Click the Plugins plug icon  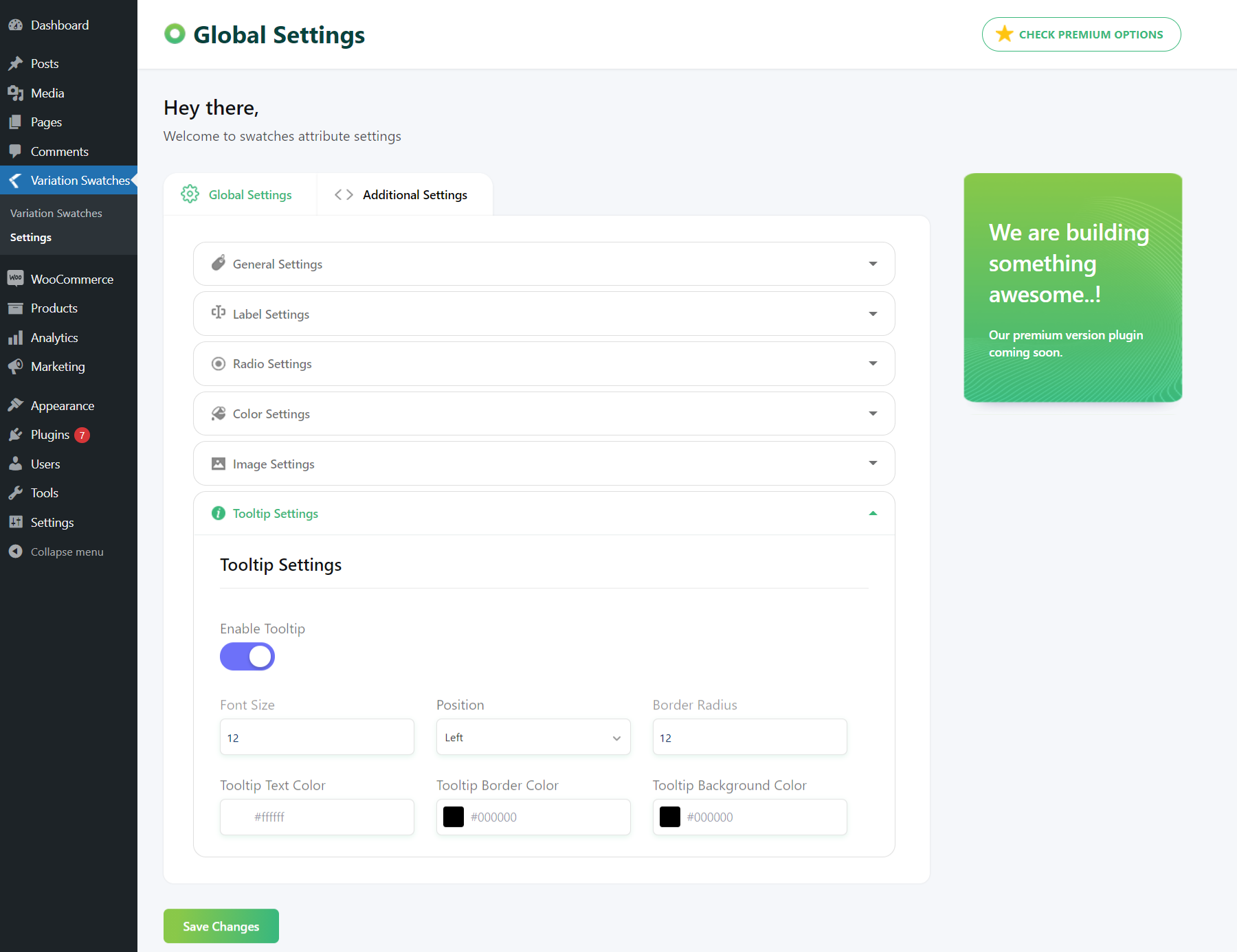(15, 435)
